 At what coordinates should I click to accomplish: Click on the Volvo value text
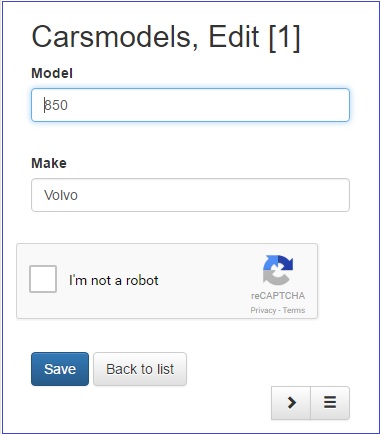tap(61, 195)
